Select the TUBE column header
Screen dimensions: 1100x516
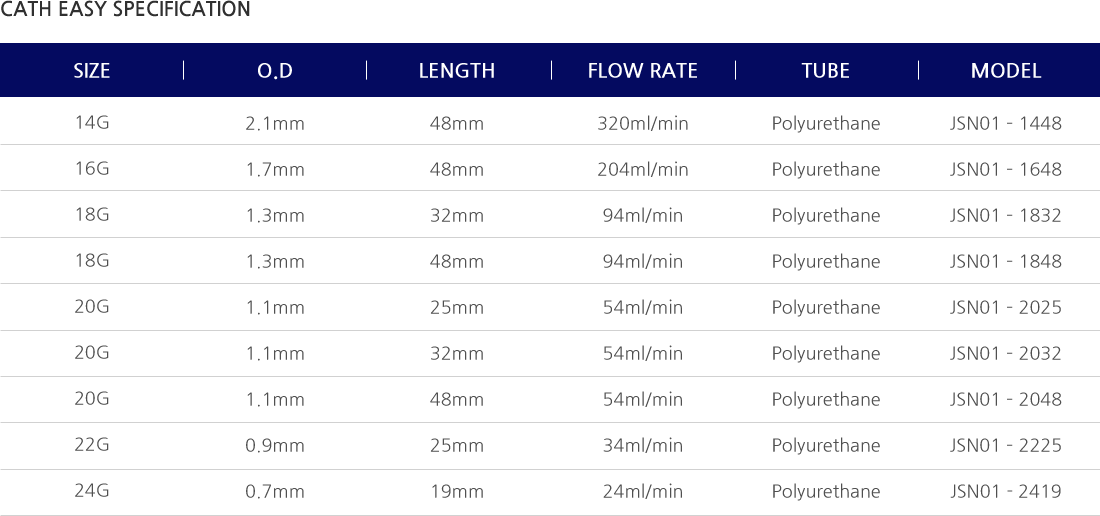(x=826, y=71)
